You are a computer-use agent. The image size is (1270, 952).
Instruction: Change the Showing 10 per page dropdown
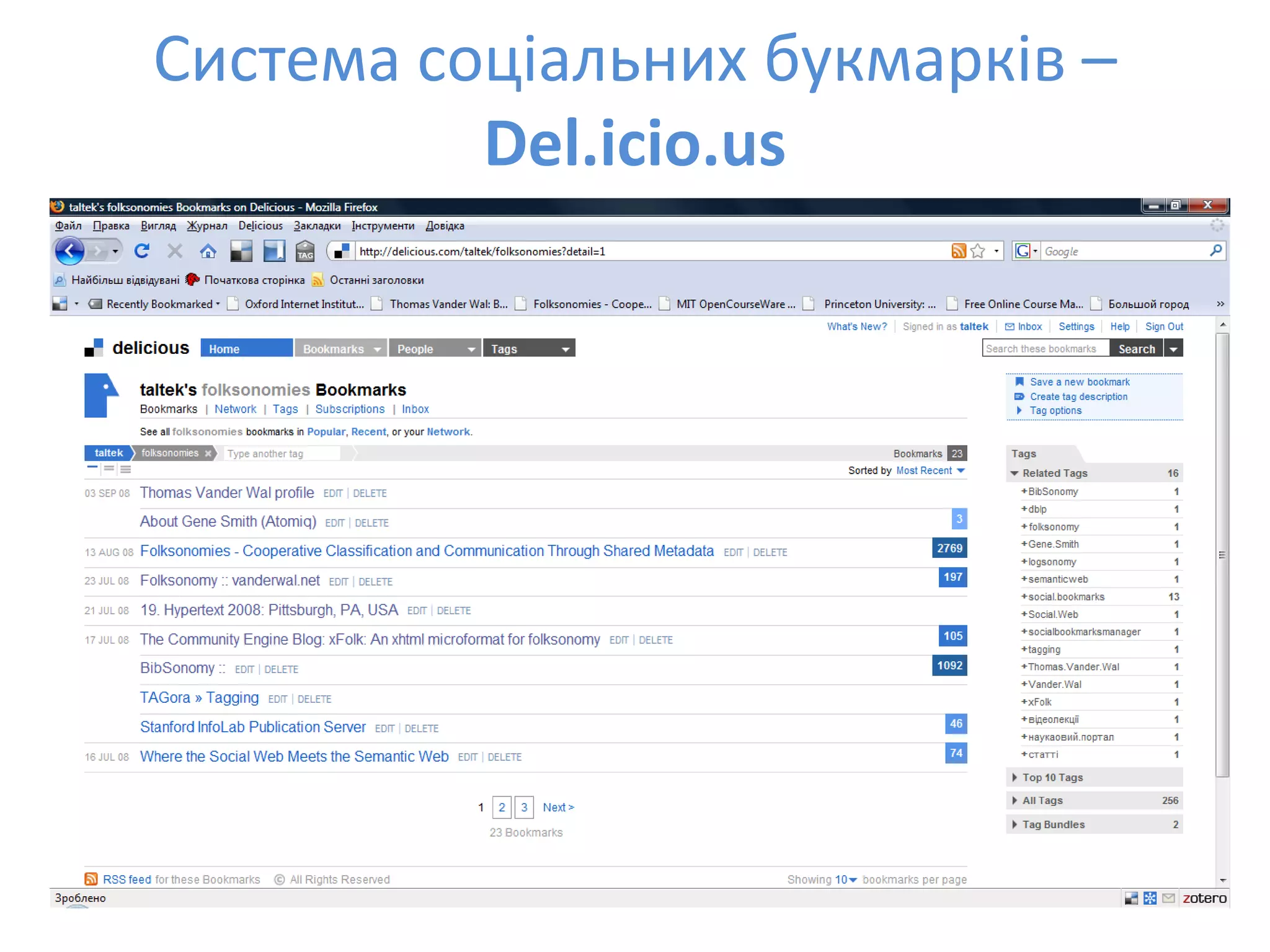(846, 879)
